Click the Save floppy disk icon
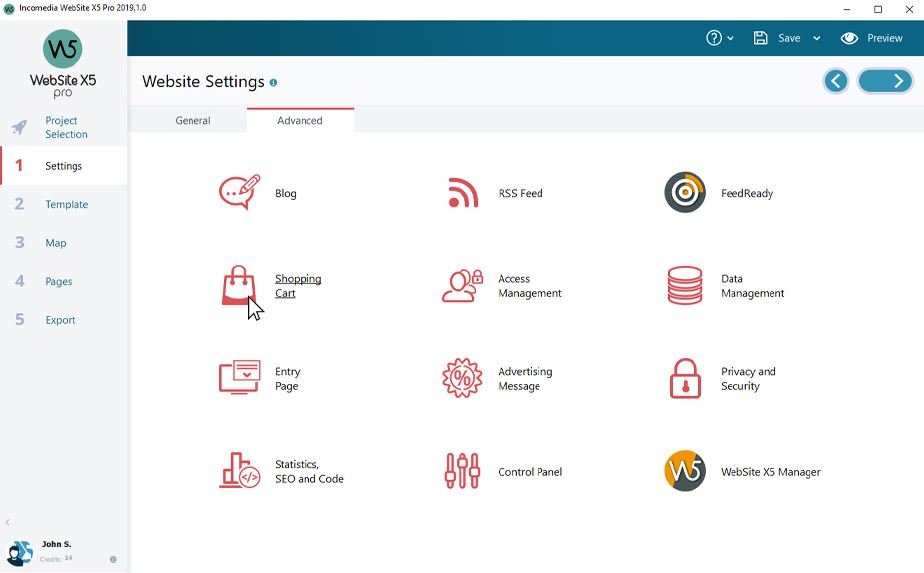This screenshot has width=924, height=573. (x=761, y=38)
